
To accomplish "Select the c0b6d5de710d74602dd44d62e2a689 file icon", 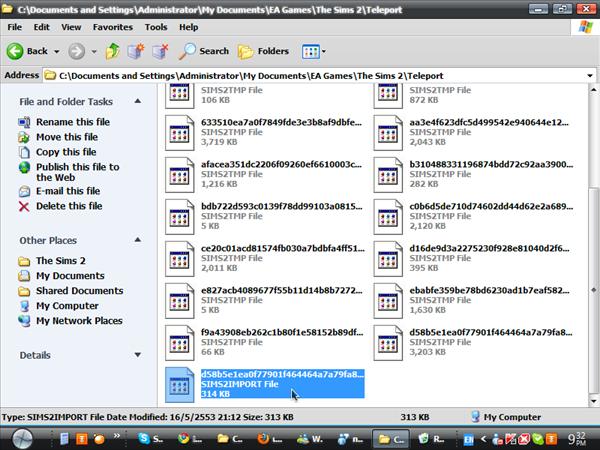I will (x=388, y=217).
